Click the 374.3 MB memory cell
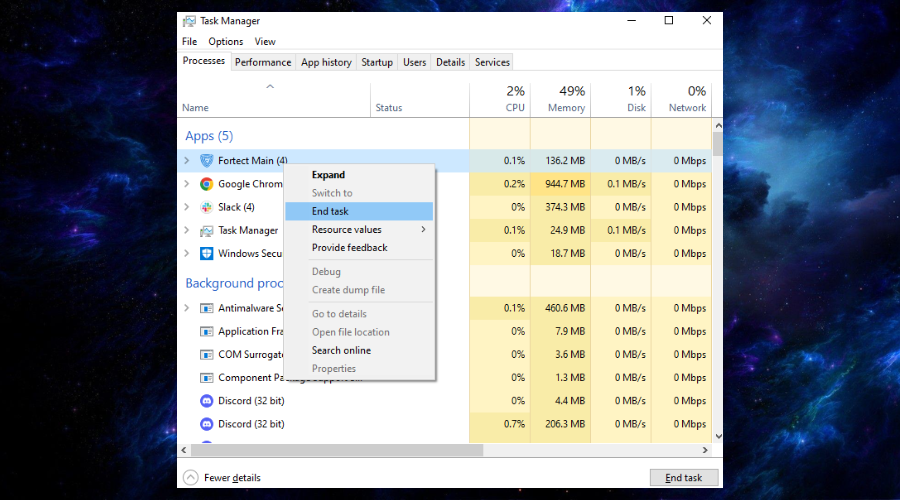The image size is (900, 500). [560, 207]
